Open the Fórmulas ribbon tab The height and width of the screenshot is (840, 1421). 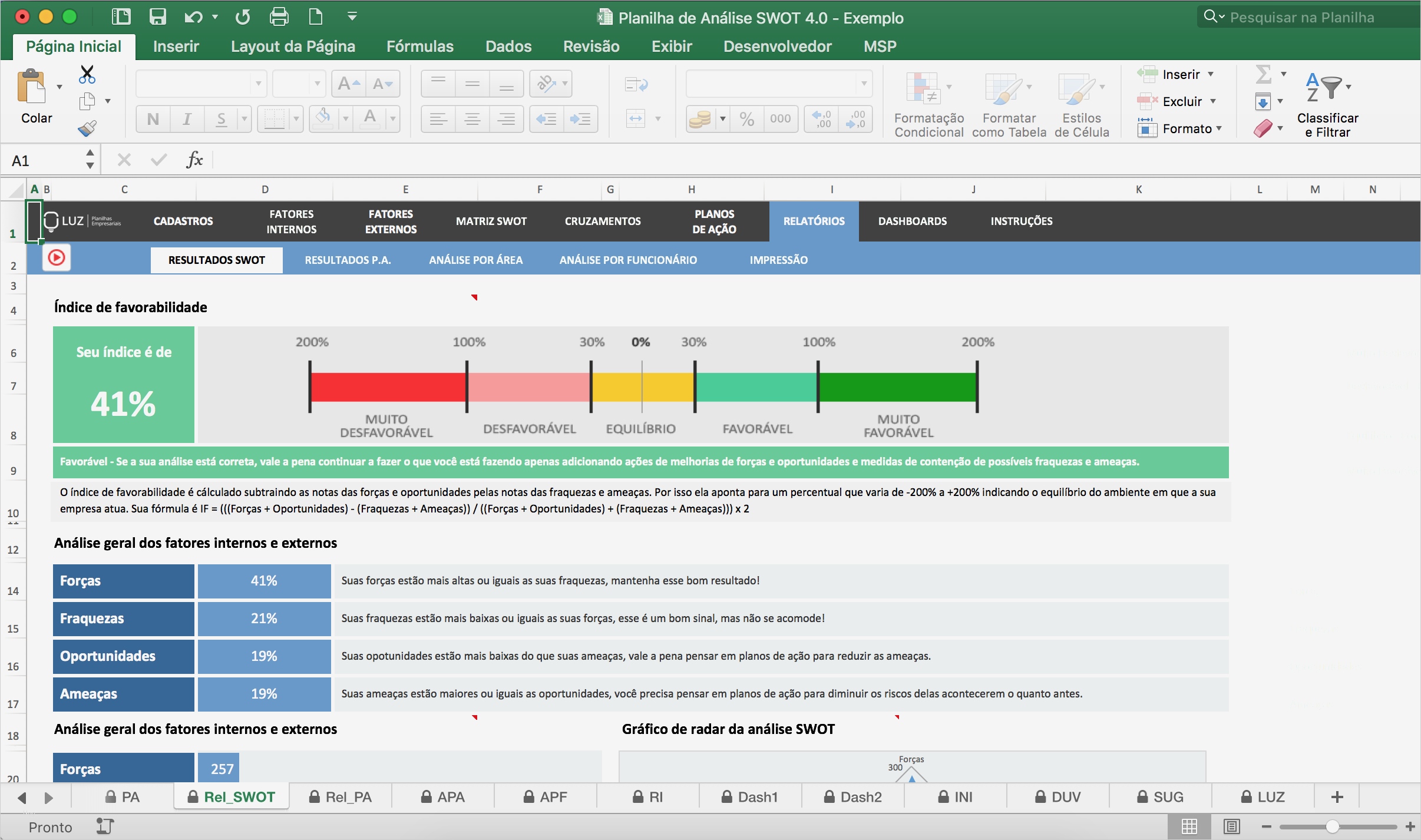[419, 46]
